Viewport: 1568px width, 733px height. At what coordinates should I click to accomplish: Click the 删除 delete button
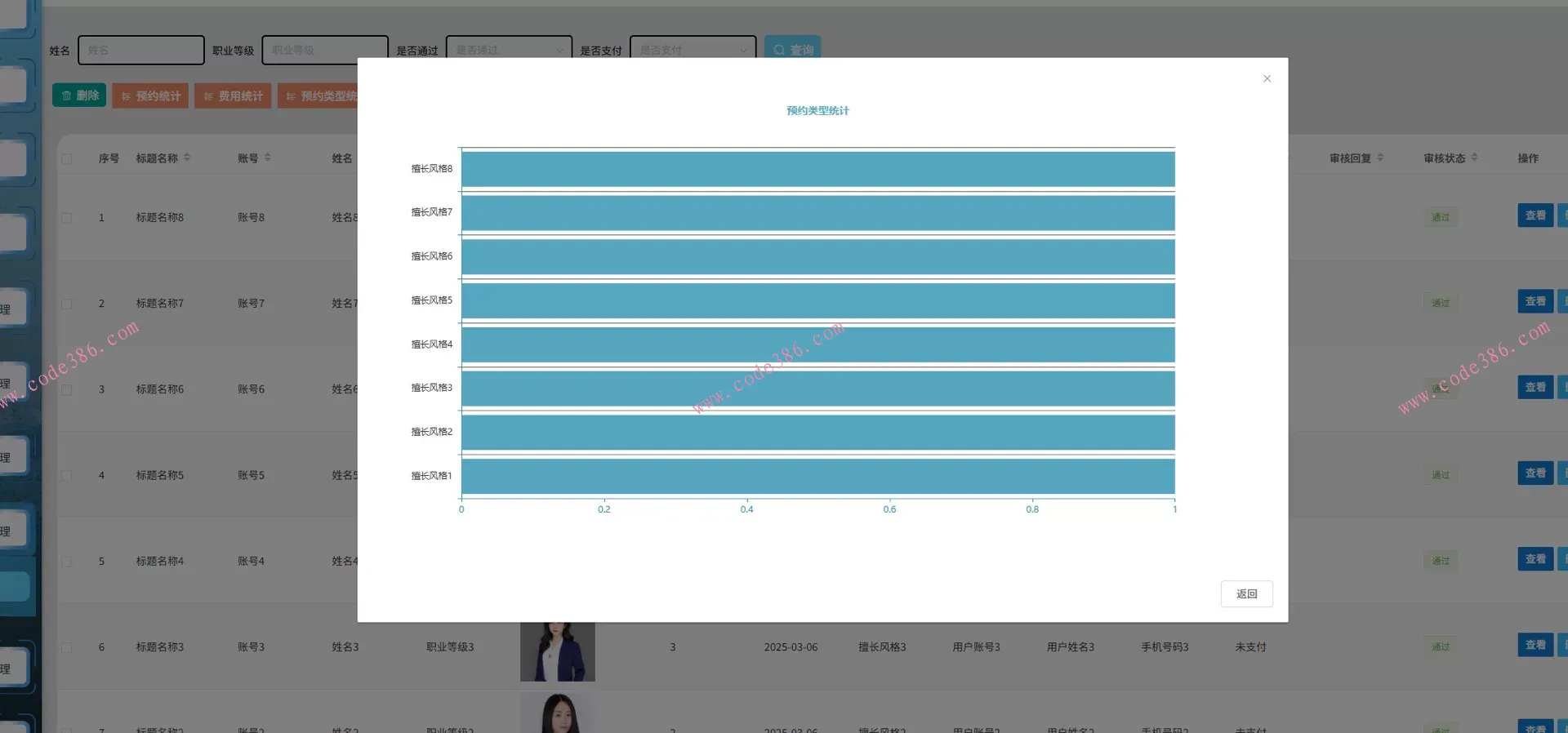[x=79, y=96]
